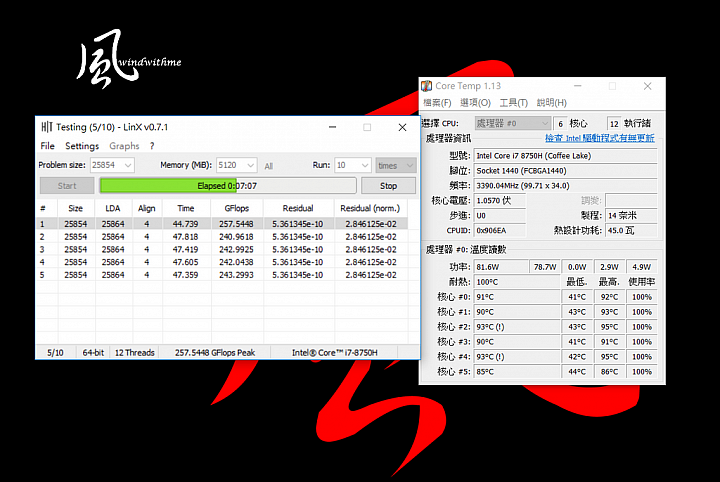The image size is (720, 482).
Task: Click the Core Temp title bar icon
Action: 427,86
